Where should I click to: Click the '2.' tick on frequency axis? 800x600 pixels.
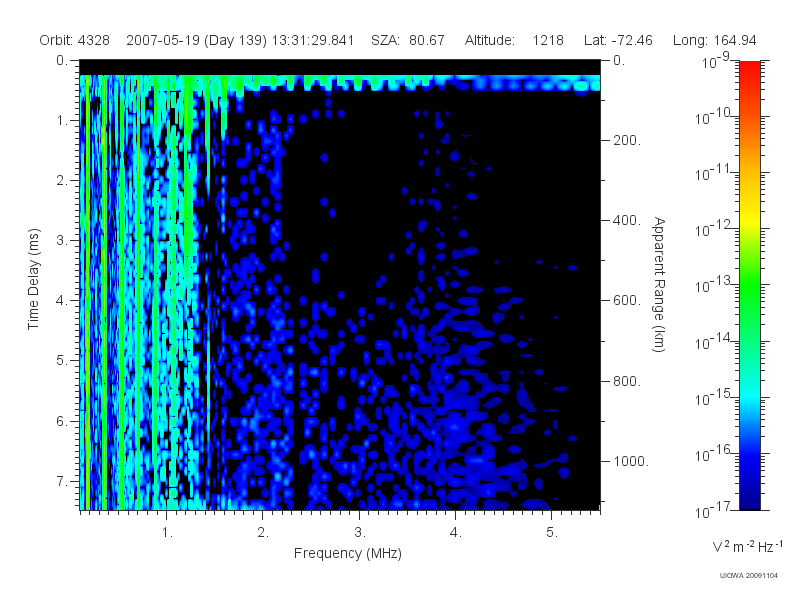[x=263, y=533]
